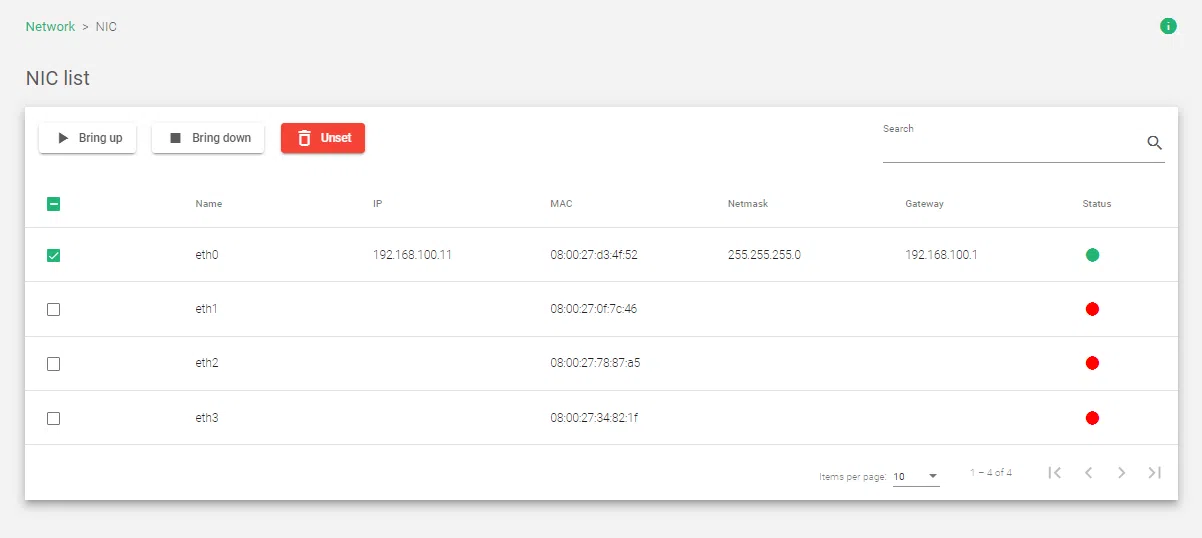
Task: Click the red status dot for eth3
Action: click(x=1092, y=418)
